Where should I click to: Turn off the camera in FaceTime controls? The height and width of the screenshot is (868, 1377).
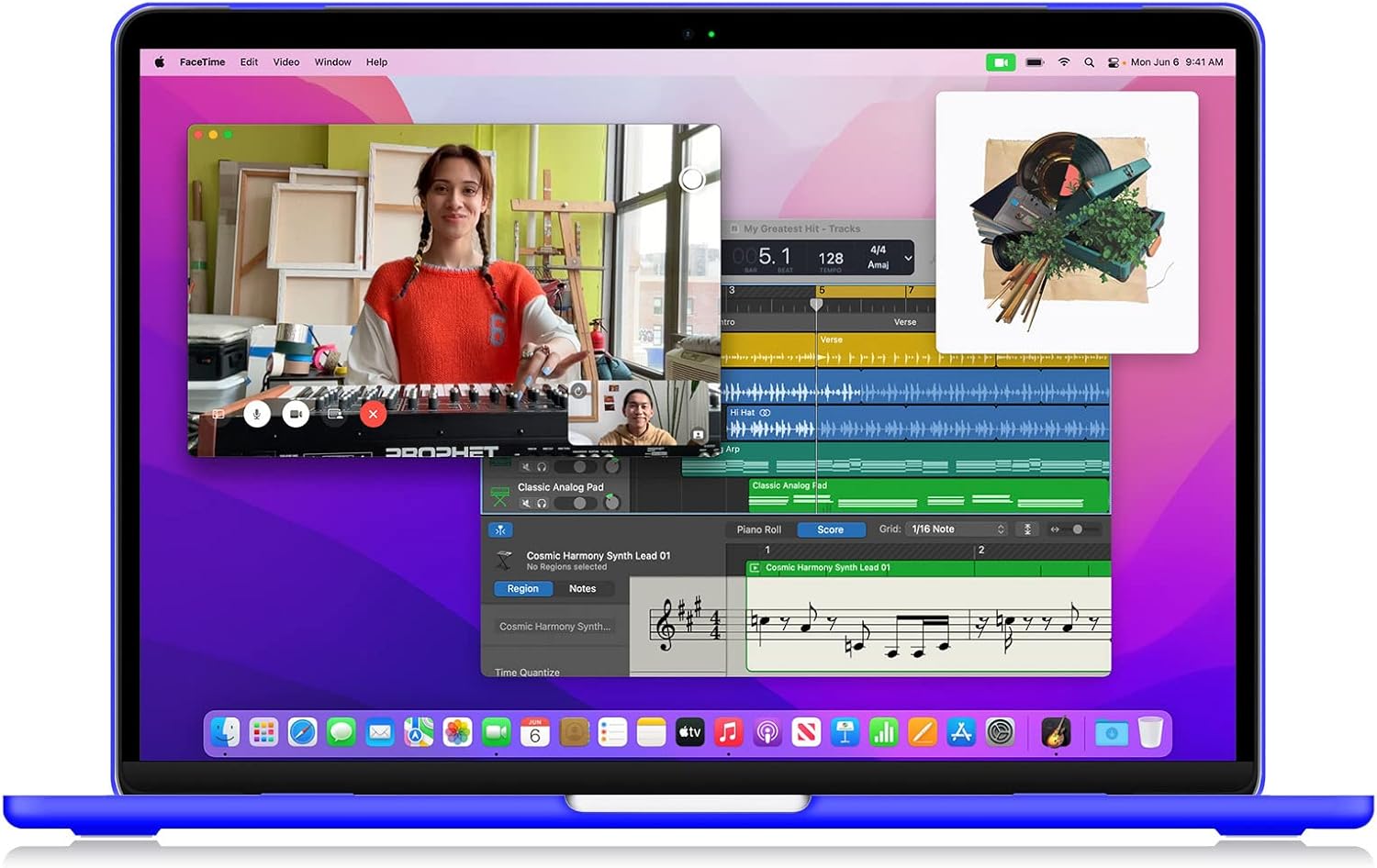tap(296, 415)
